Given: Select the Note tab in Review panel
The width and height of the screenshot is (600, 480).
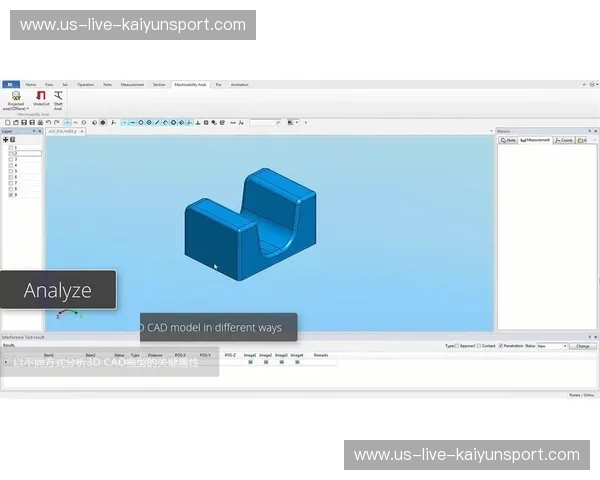Looking at the screenshot, I should 510,140.
